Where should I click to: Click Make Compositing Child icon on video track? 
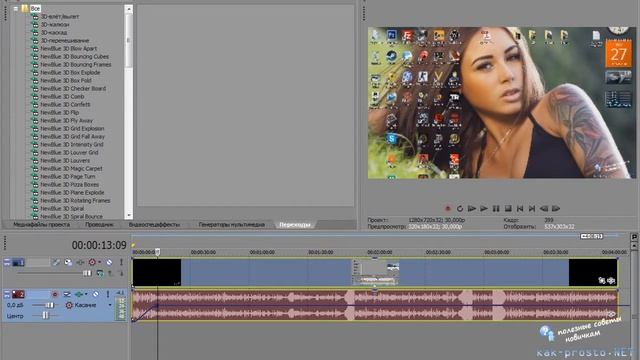pos(121,273)
